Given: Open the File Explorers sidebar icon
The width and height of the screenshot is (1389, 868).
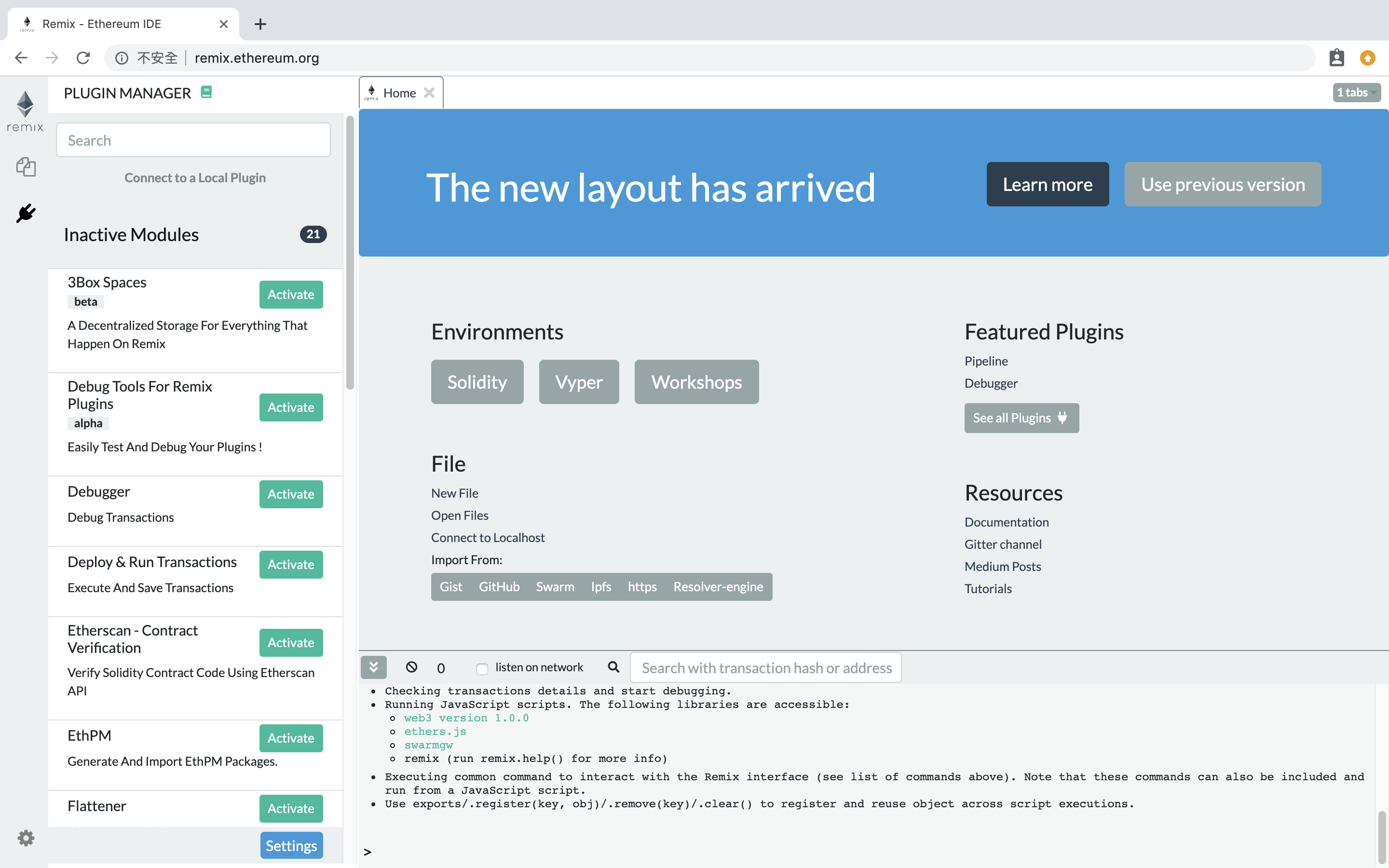Looking at the screenshot, I should tap(26, 167).
